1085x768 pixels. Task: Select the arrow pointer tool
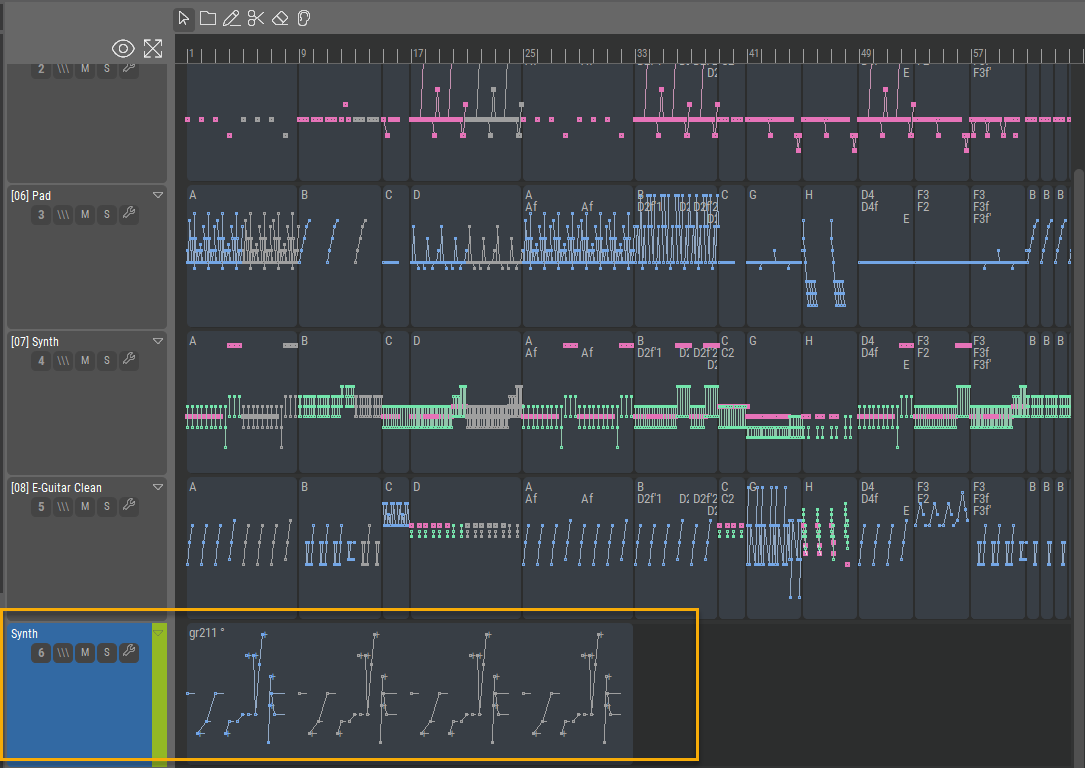[x=184, y=18]
